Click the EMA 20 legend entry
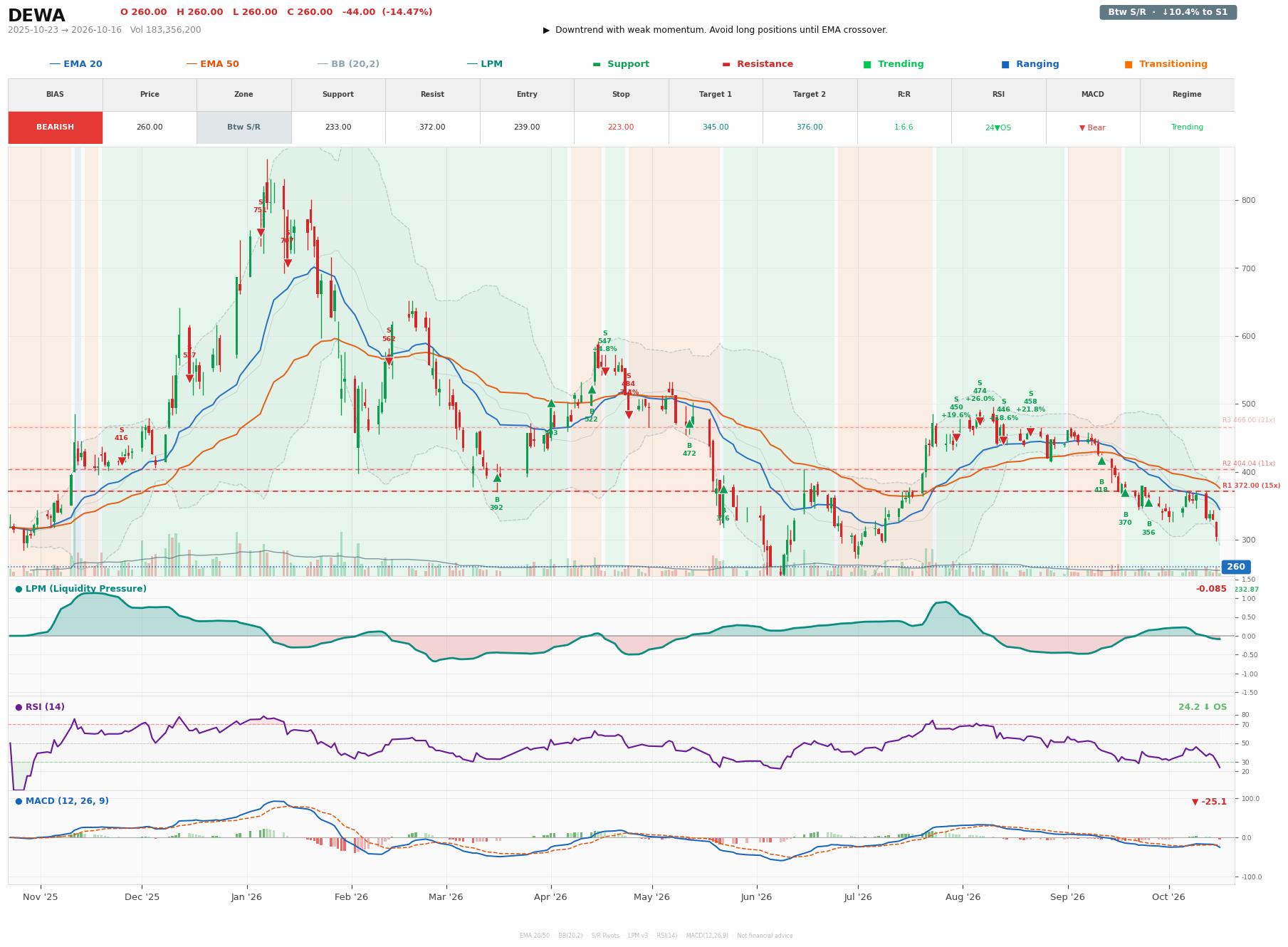 [x=76, y=64]
